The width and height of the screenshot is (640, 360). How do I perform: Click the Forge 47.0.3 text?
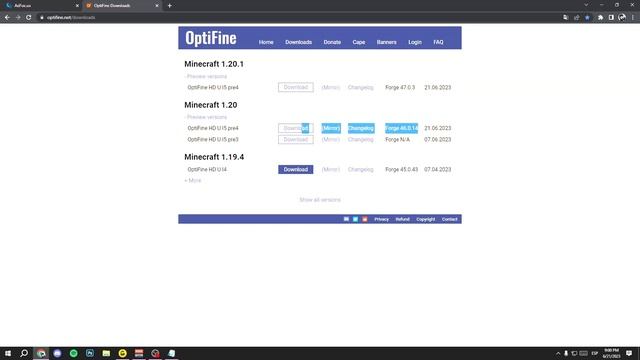pos(400,87)
